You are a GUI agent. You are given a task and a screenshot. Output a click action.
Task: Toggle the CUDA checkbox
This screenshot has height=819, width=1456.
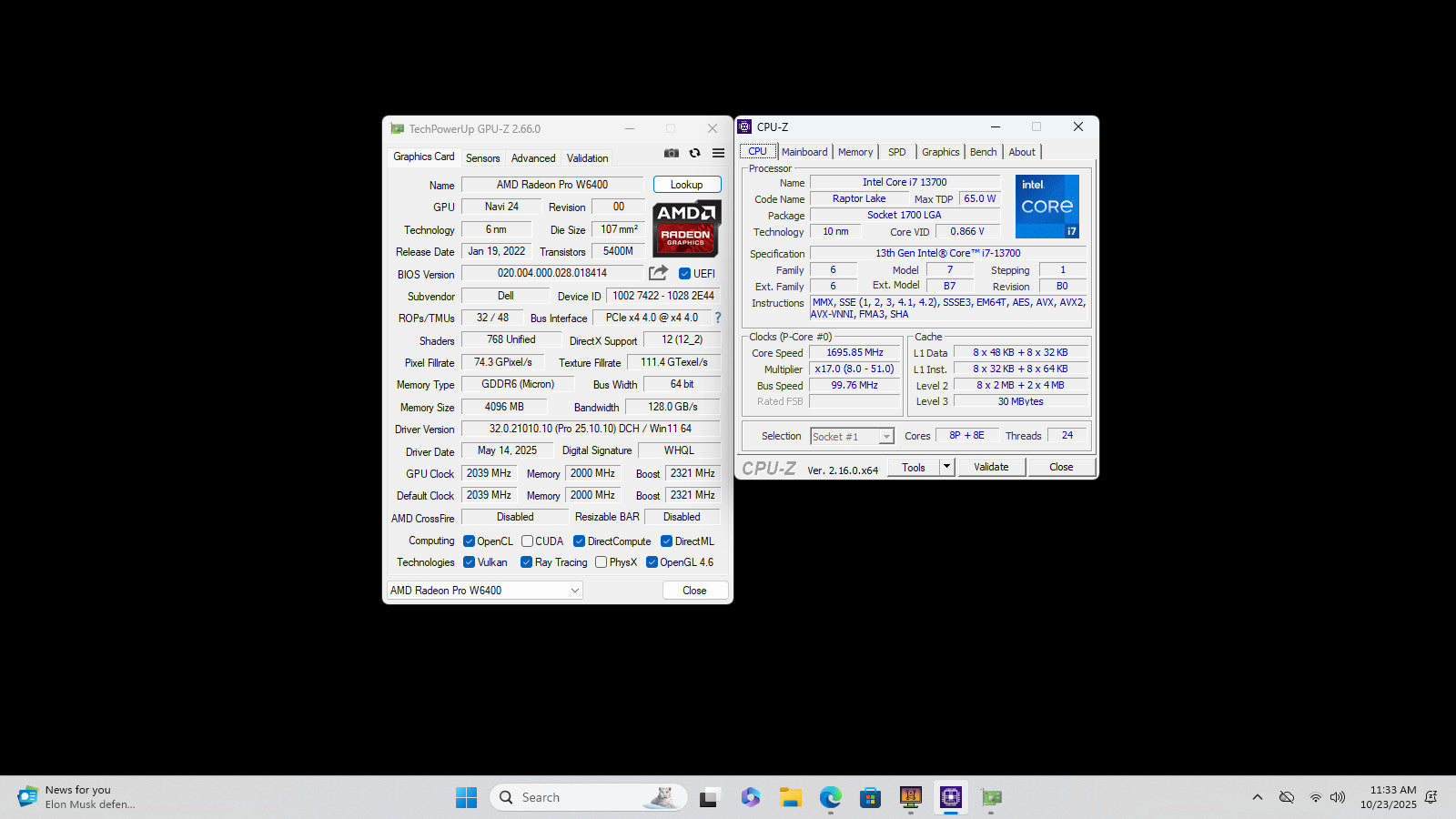coord(528,541)
